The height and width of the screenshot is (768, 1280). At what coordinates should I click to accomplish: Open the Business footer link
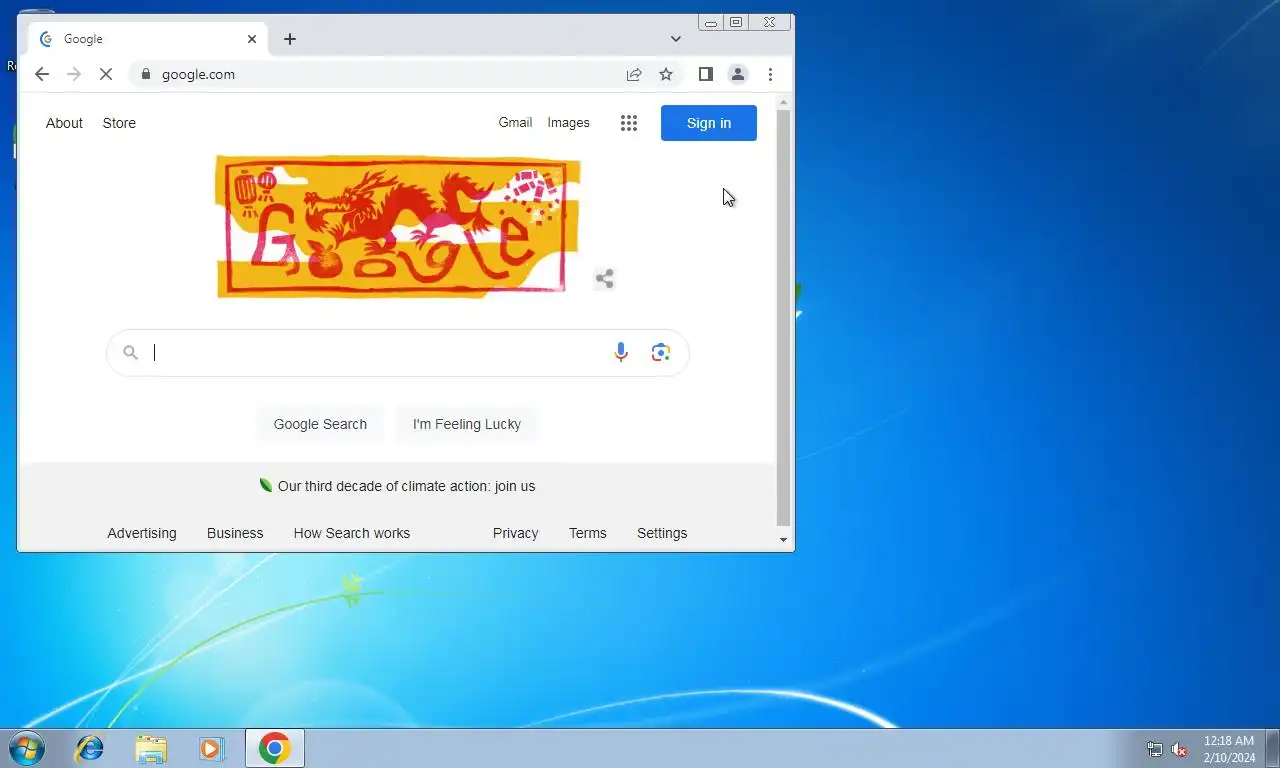pos(235,533)
